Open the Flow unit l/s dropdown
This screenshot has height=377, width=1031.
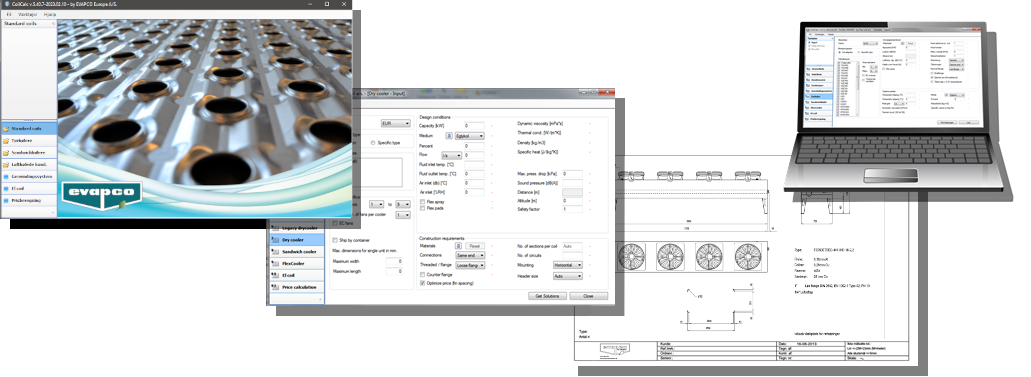click(451, 155)
